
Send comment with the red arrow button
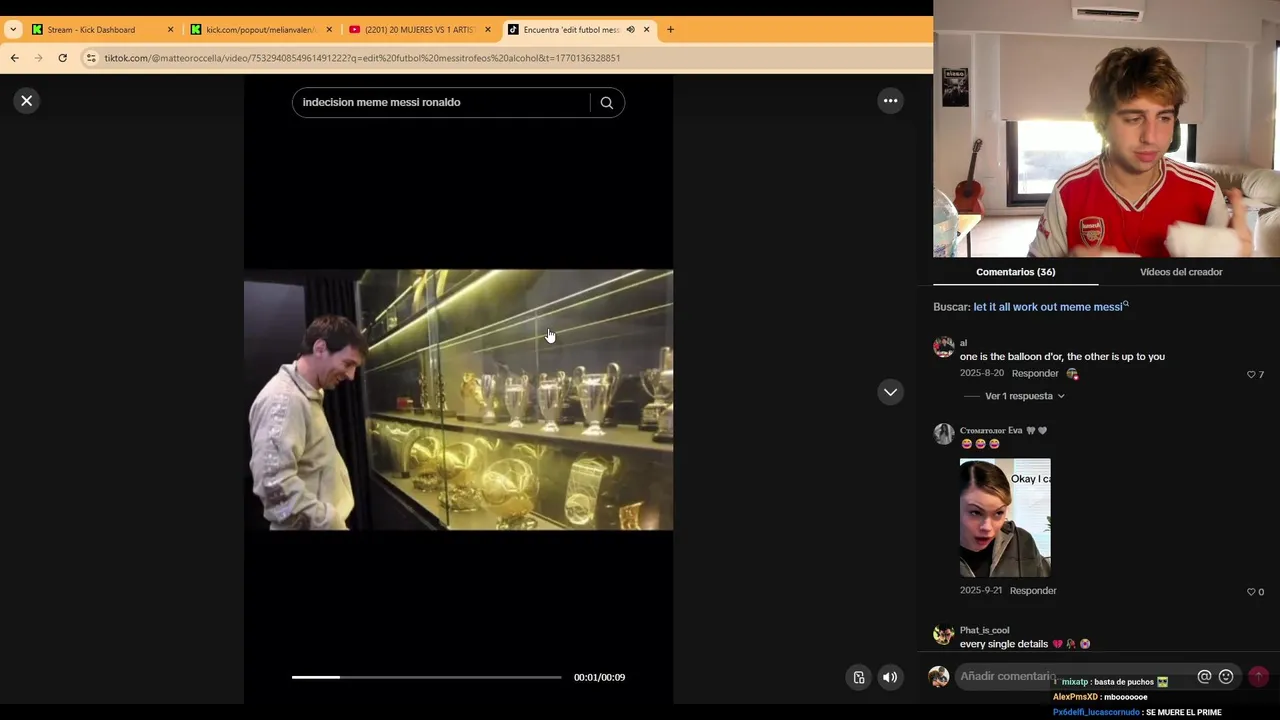pos(1259,677)
